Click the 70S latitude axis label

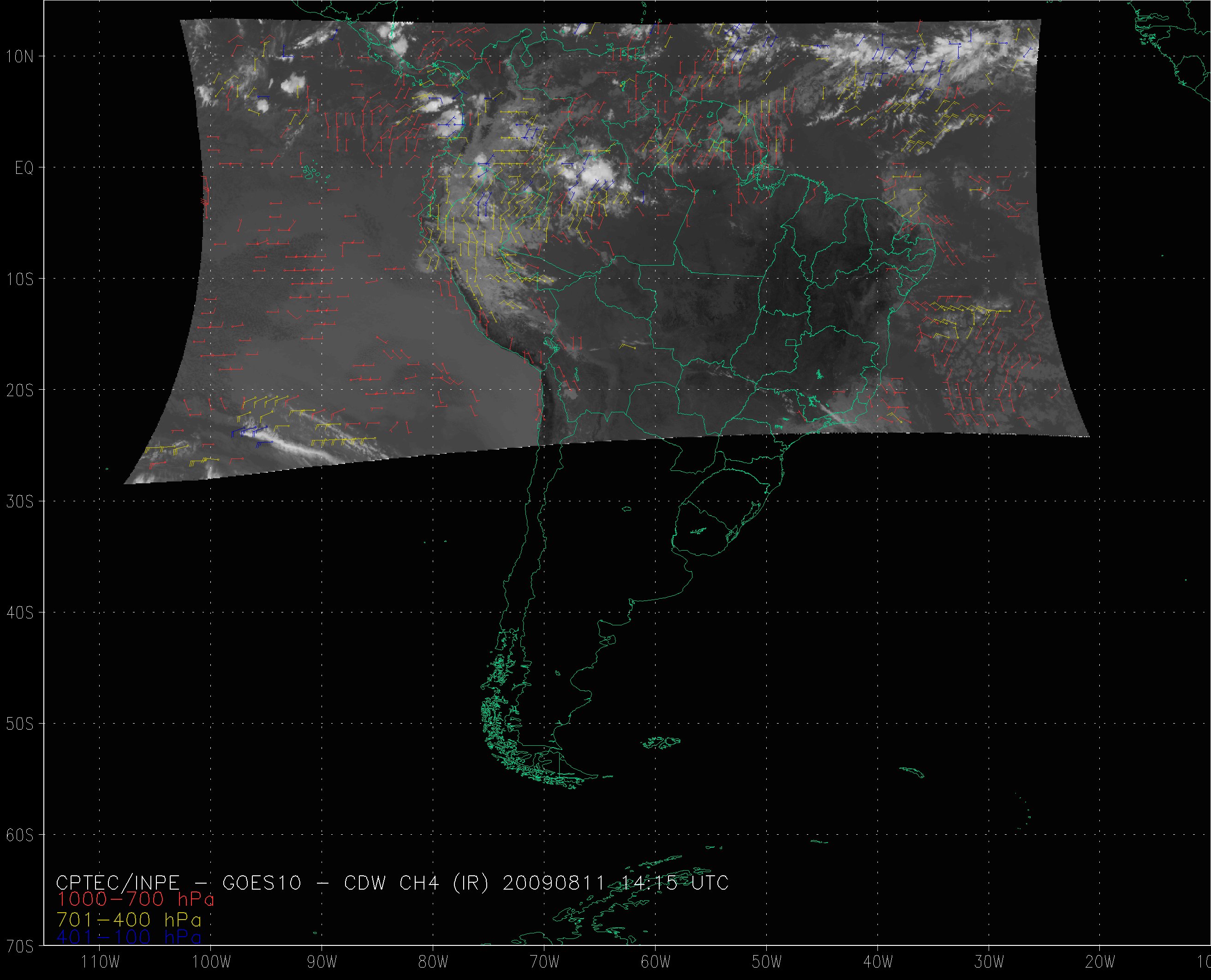click(20, 946)
